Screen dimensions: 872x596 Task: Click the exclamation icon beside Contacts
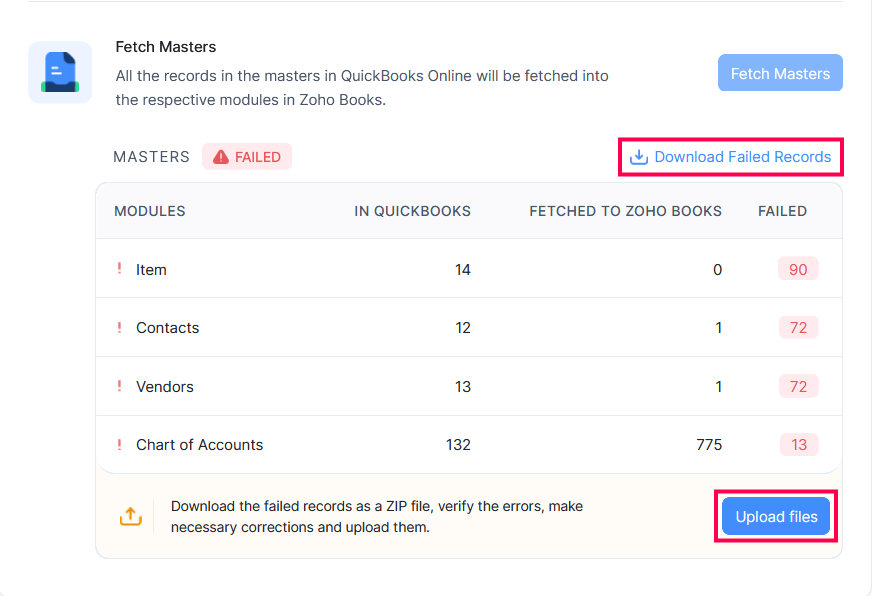pyautogui.click(x=120, y=328)
